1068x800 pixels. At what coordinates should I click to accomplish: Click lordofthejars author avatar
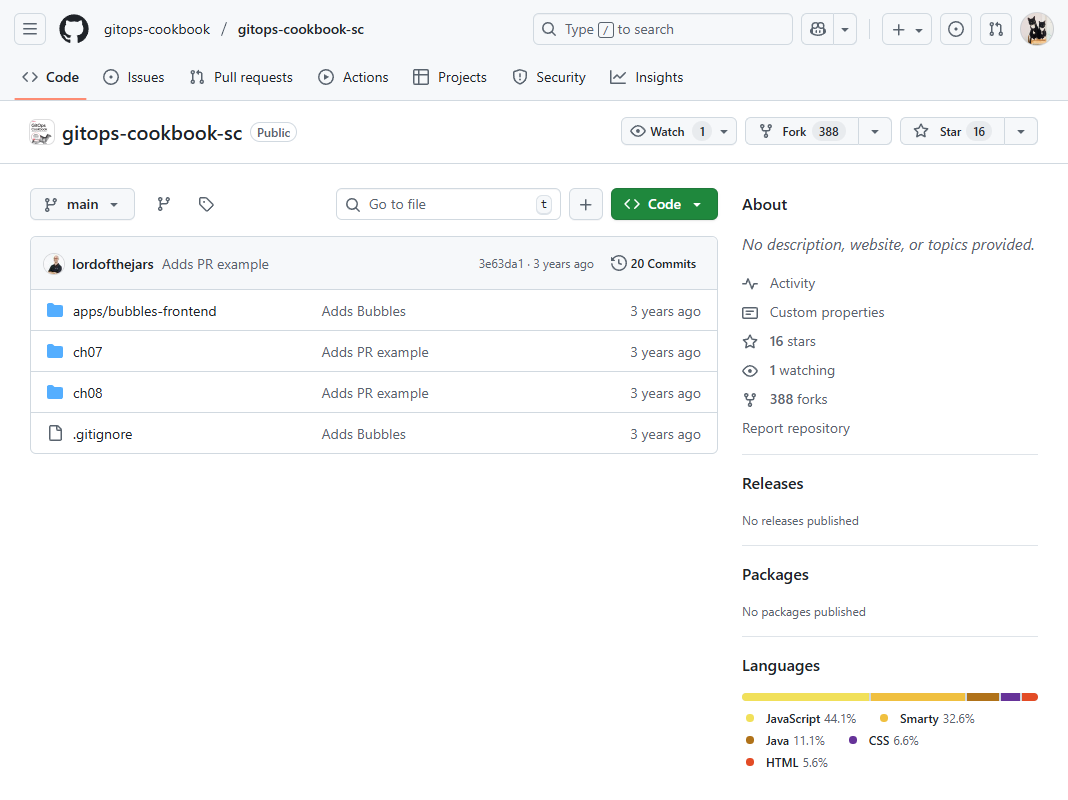54,264
